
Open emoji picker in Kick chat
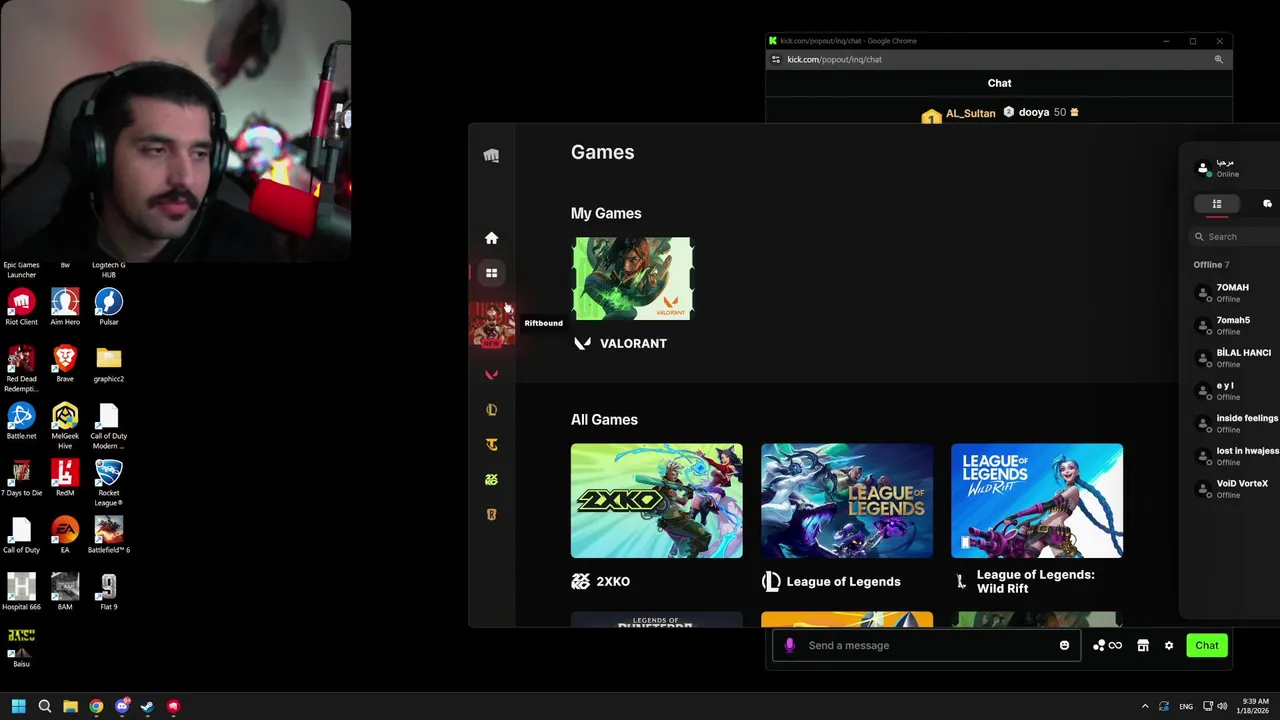(1064, 645)
